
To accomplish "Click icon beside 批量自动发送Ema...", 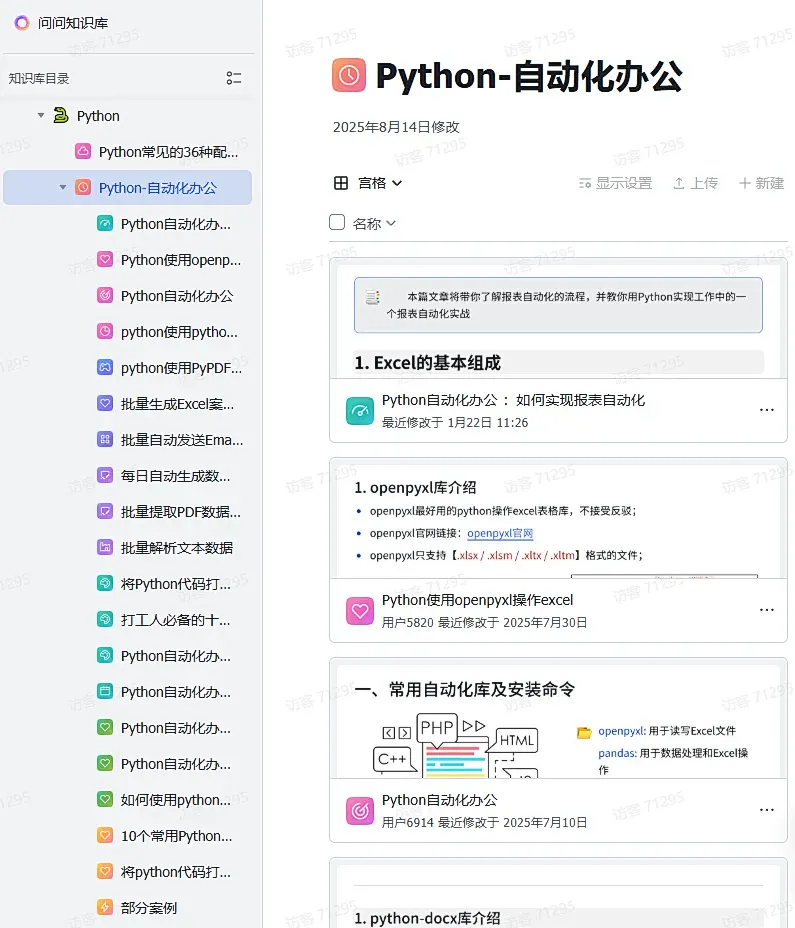I will (105, 439).
